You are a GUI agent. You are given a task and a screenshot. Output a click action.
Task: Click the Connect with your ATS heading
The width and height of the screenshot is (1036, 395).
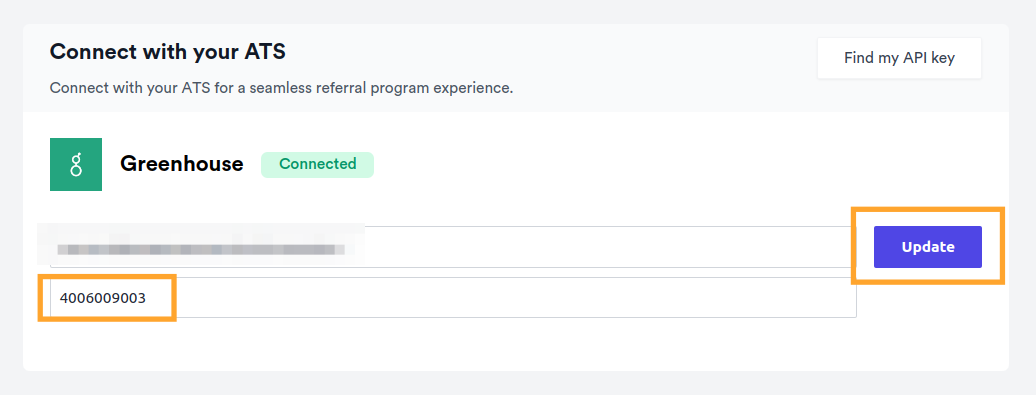(x=168, y=52)
